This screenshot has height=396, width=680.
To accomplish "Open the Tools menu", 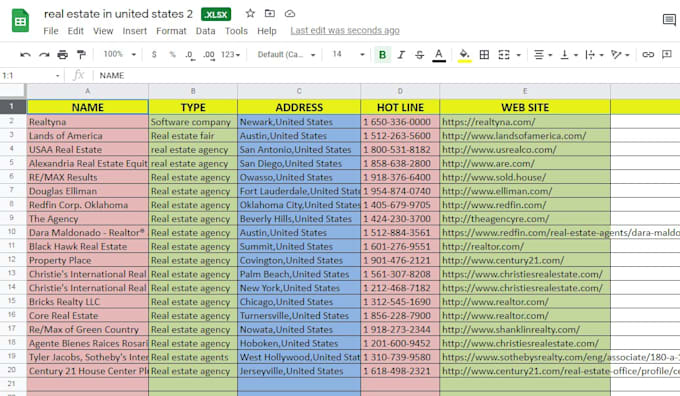I will [236, 31].
